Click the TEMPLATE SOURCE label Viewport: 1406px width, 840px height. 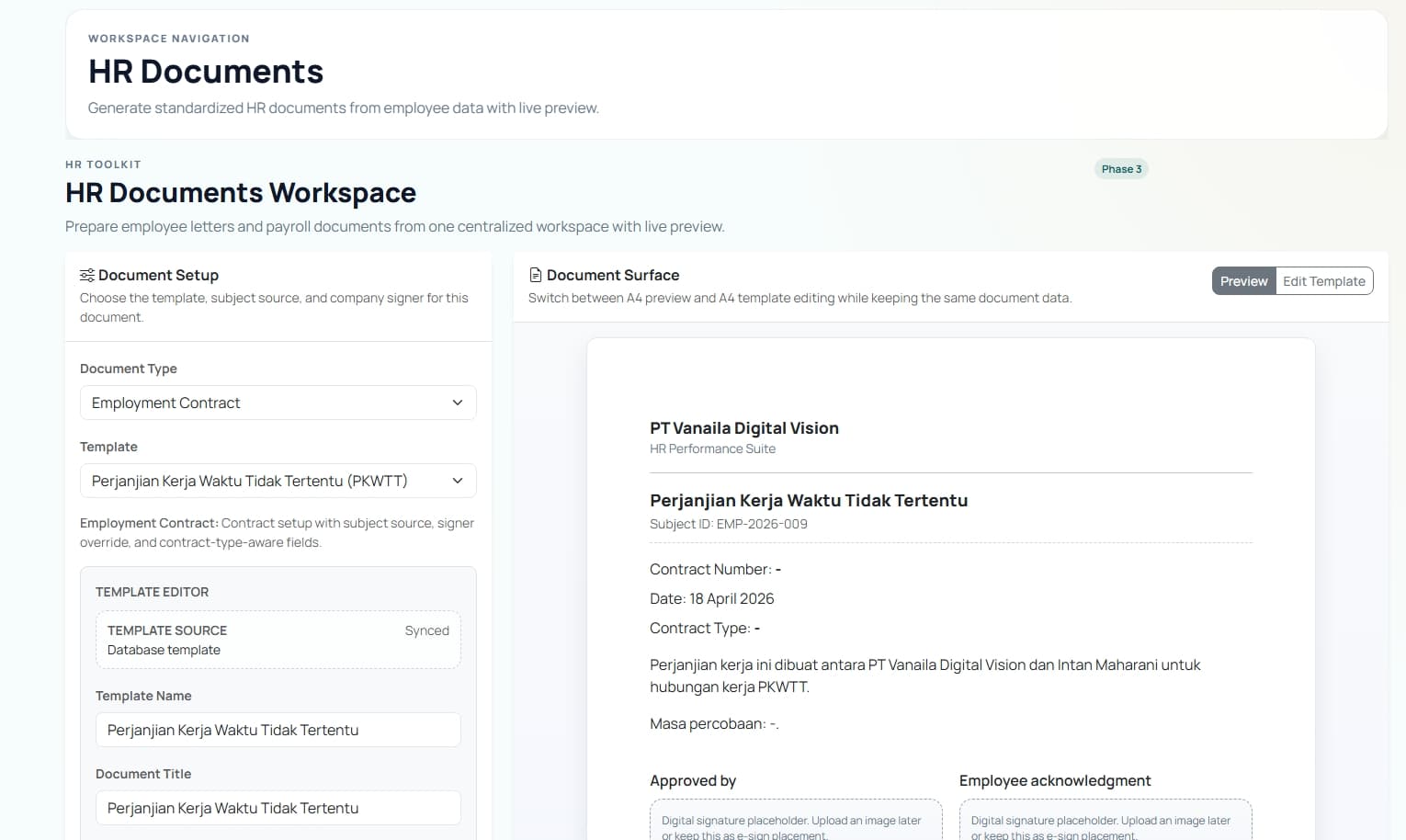(167, 630)
